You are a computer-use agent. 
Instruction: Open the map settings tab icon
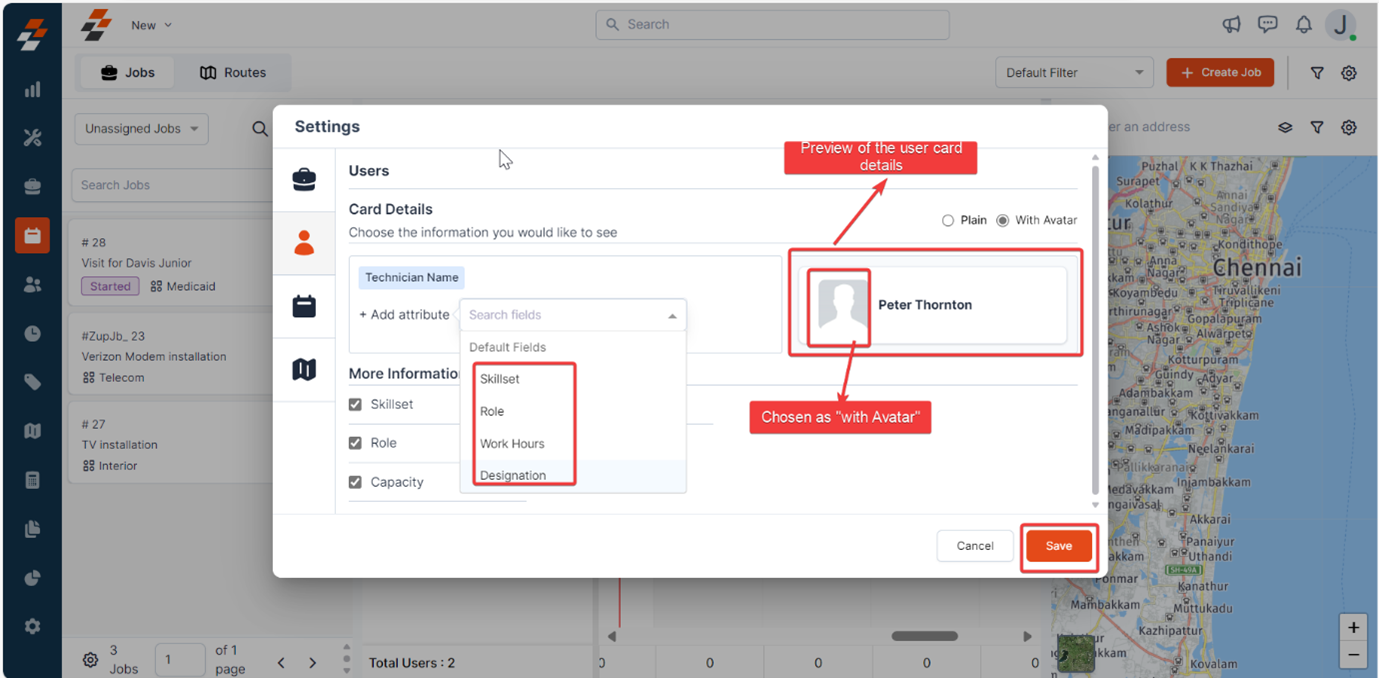click(x=304, y=369)
